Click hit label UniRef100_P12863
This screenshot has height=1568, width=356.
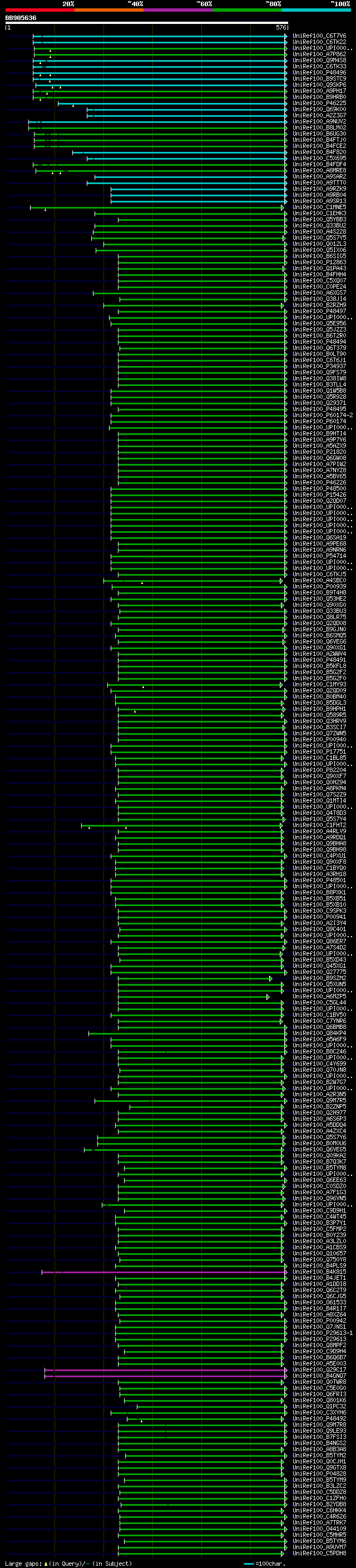coord(319,263)
